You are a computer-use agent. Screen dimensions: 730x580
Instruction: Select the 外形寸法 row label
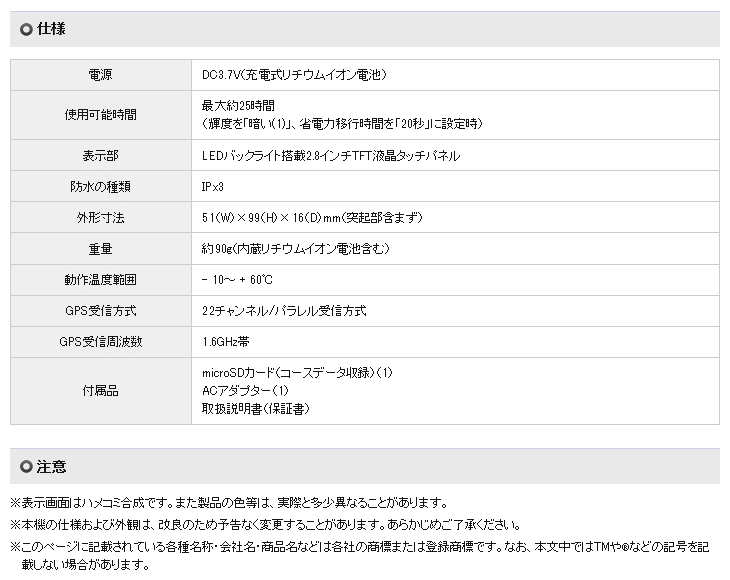pyautogui.click(x=100, y=218)
